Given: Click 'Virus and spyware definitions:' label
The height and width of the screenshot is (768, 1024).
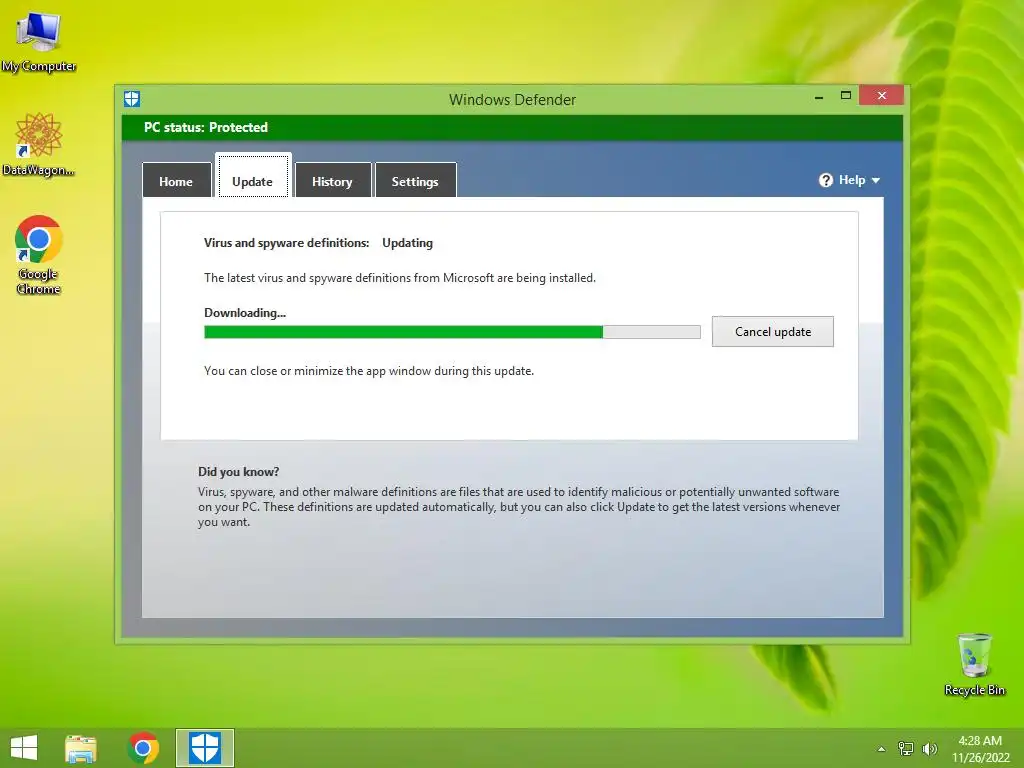Looking at the screenshot, I should coord(287,243).
